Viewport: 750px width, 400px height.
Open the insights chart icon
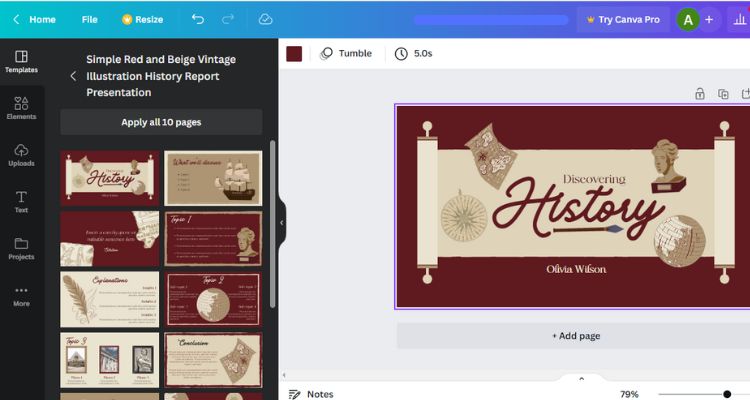pyautogui.click(x=739, y=20)
